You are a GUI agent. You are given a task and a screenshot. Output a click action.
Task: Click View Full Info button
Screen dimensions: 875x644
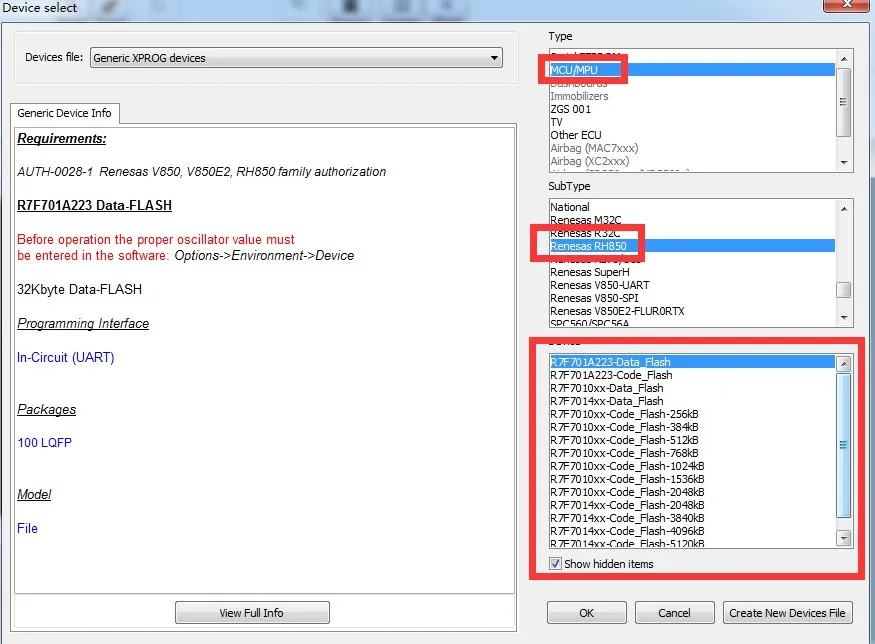coord(252,613)
